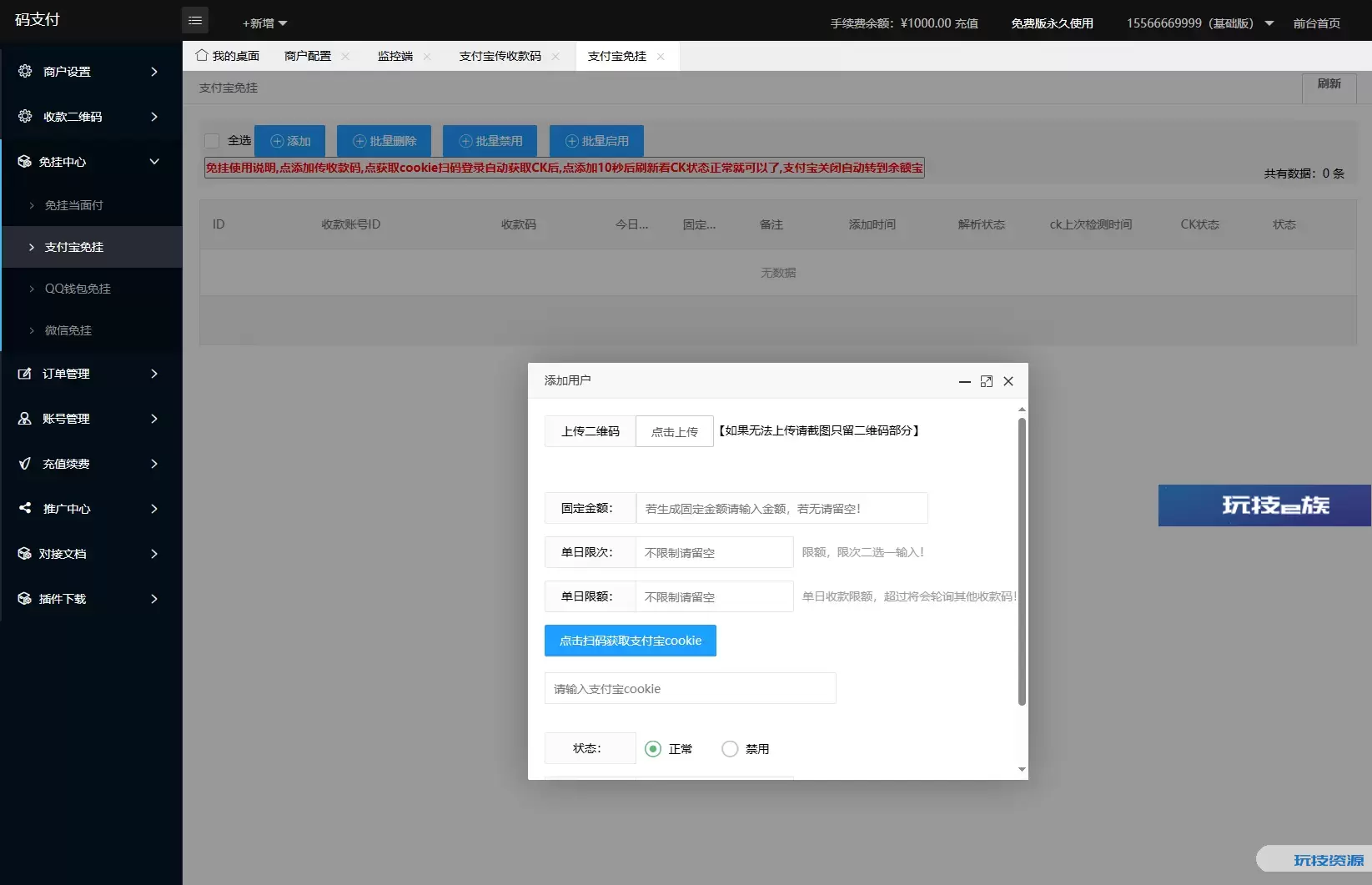Toggle the sidebar hamburger menu icon
The image size is (1372, 885).
coord(195,21)
